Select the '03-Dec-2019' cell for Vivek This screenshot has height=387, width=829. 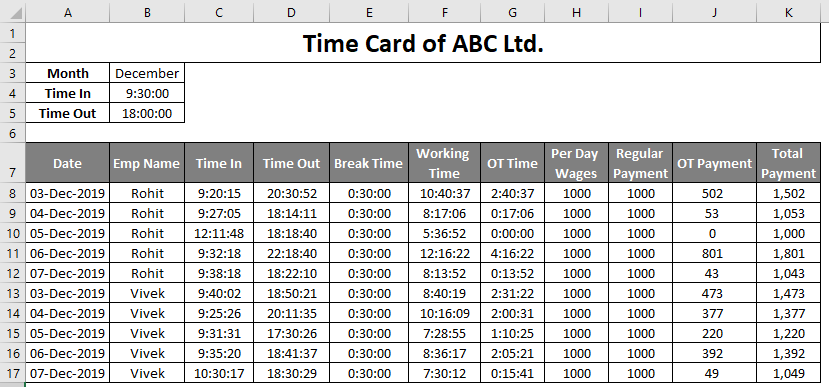[68, 293]
